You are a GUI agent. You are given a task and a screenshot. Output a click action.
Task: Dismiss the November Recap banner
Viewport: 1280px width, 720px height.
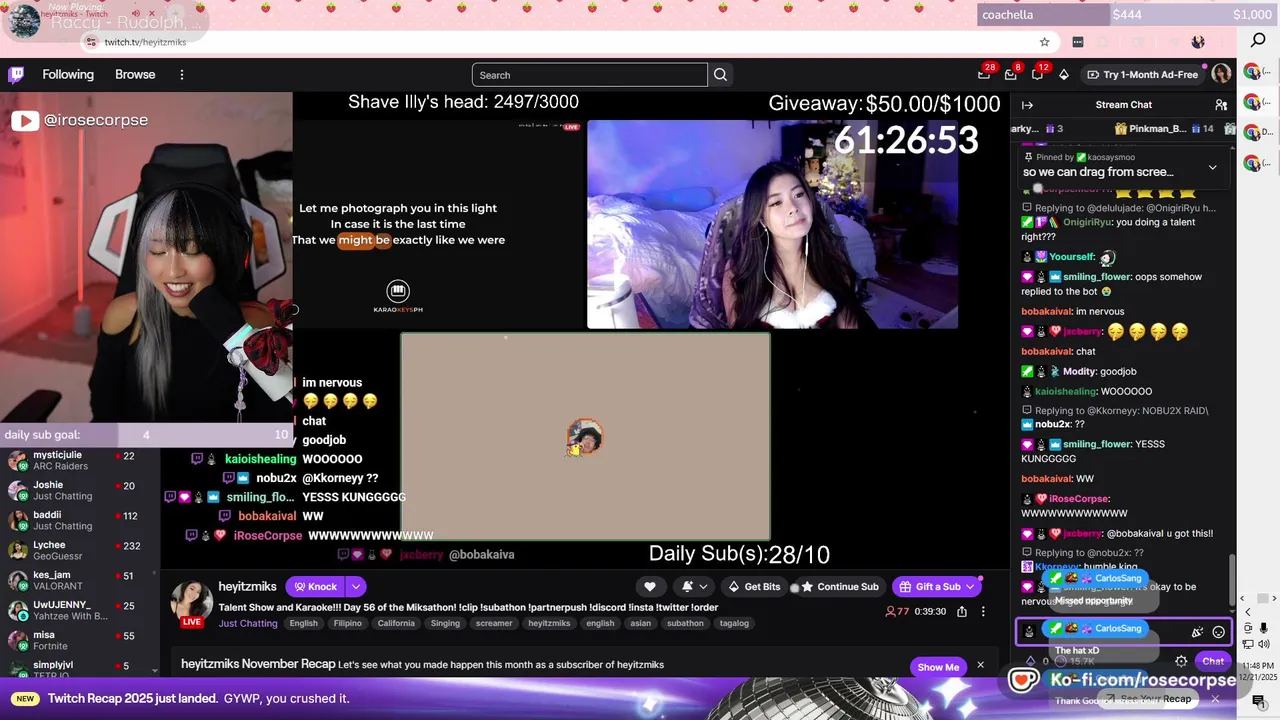[980, 665]
